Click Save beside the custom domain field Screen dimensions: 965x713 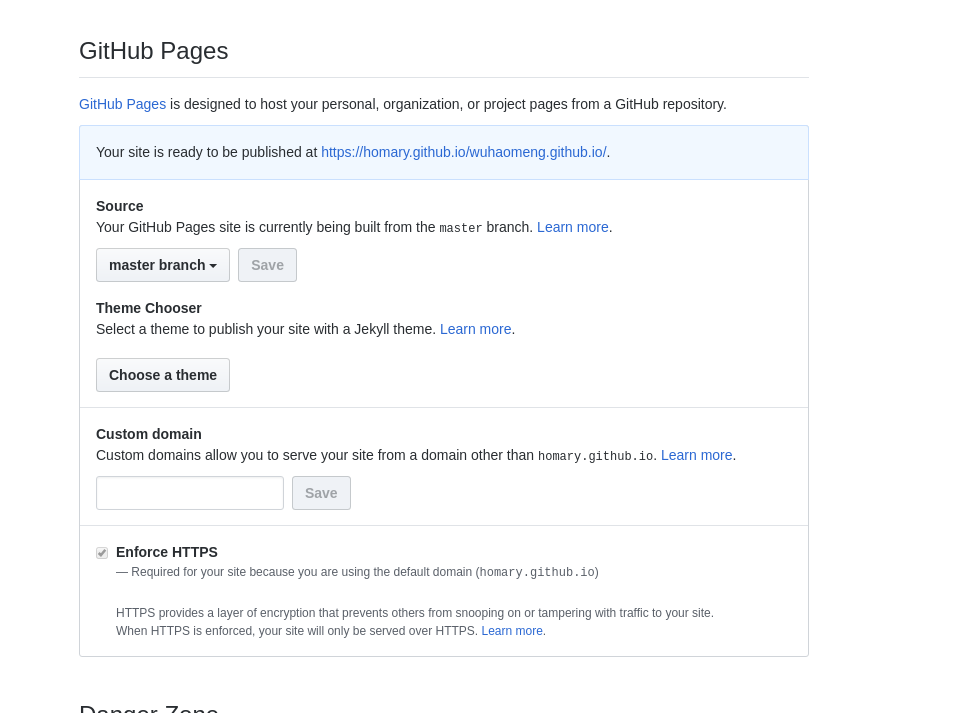tap(321, 493)
